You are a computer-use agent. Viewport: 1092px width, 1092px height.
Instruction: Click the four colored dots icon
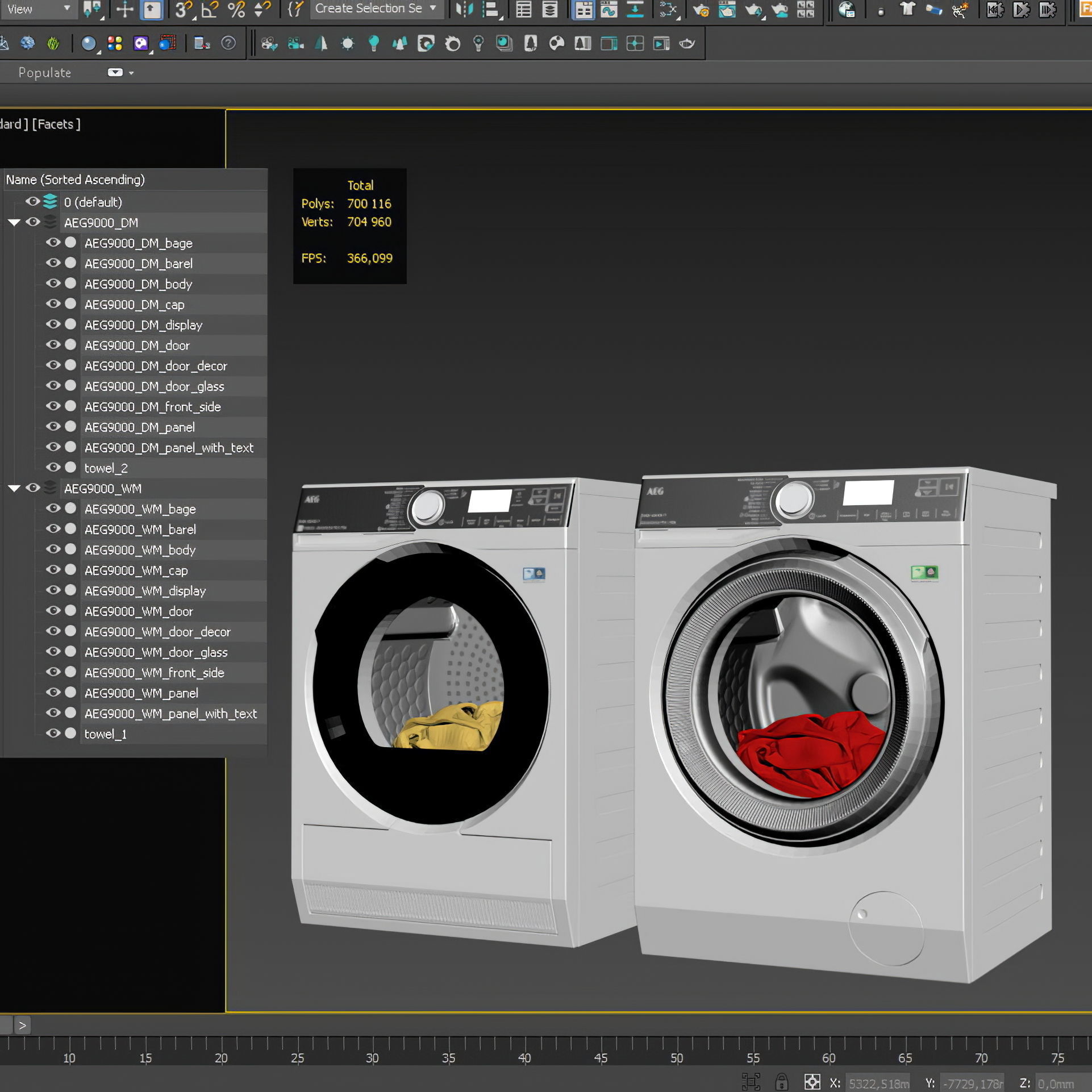click(x=115, y=43)
